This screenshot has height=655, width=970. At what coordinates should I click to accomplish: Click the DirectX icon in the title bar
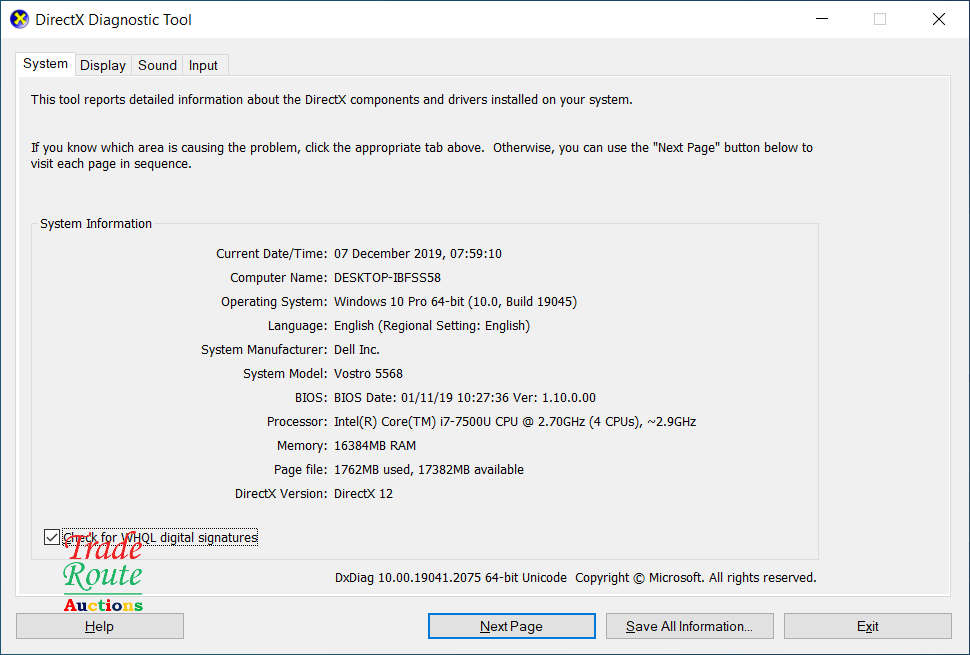(19, 18)
